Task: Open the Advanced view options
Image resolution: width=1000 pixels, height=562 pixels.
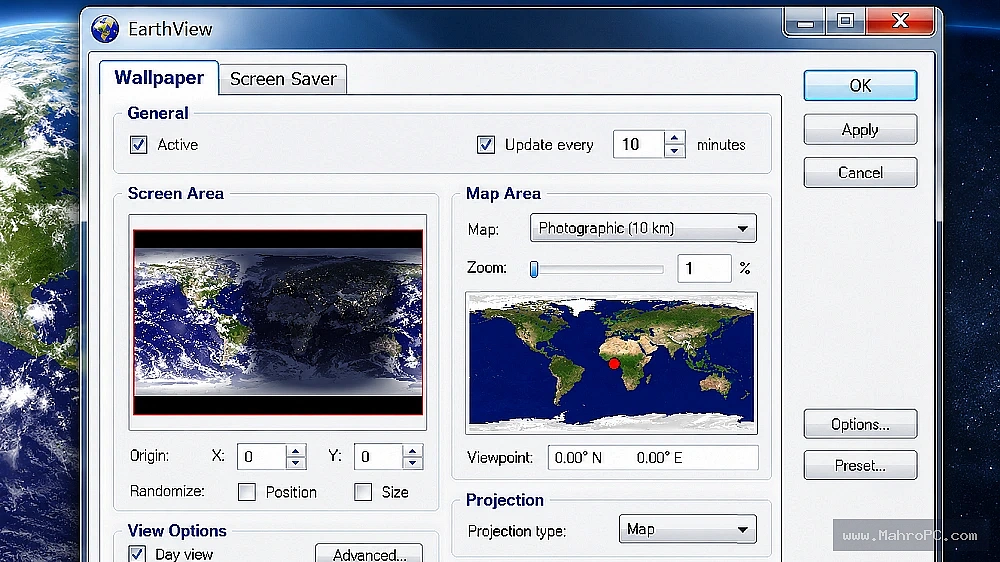Action: [x=369, y=553]
